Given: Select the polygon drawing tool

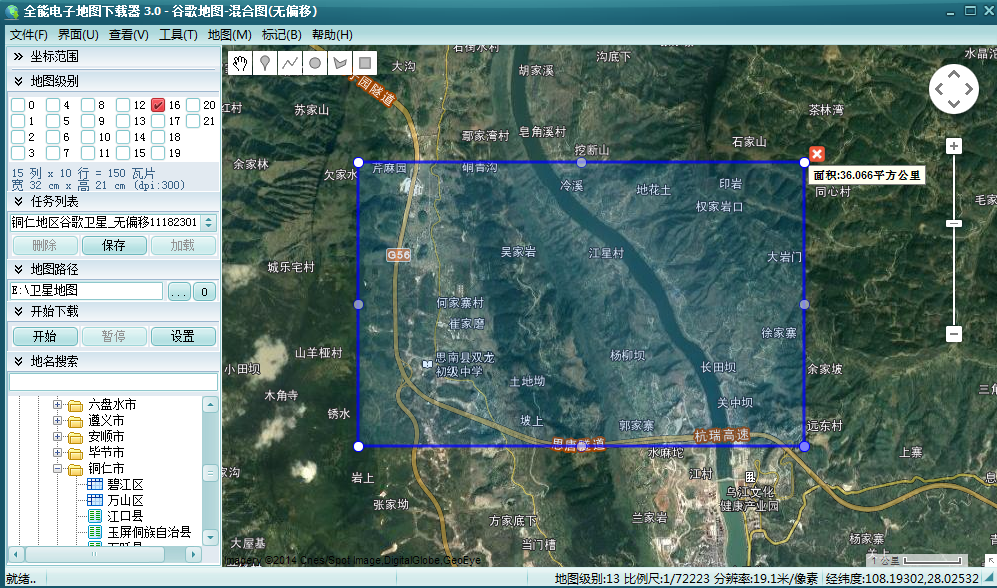Looking at the screenshot, I should [x=340, y=63].
